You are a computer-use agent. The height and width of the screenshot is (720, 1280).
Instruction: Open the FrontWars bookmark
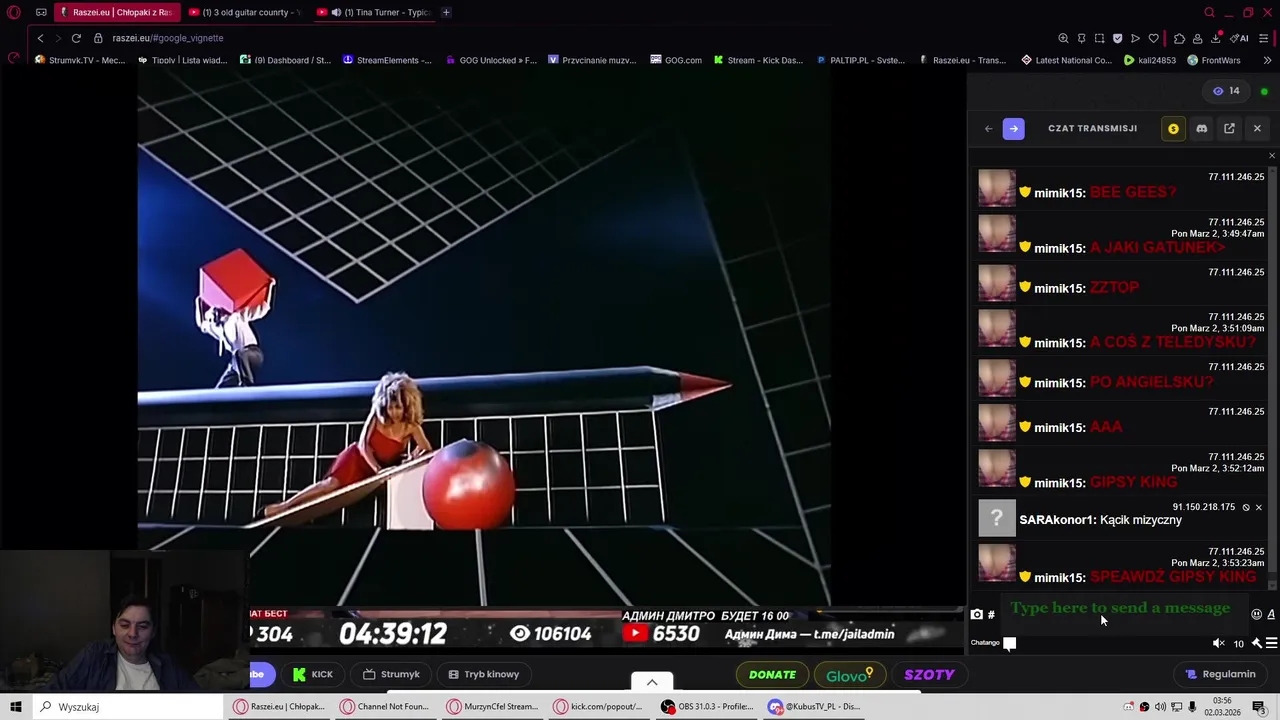[1213, 60]
